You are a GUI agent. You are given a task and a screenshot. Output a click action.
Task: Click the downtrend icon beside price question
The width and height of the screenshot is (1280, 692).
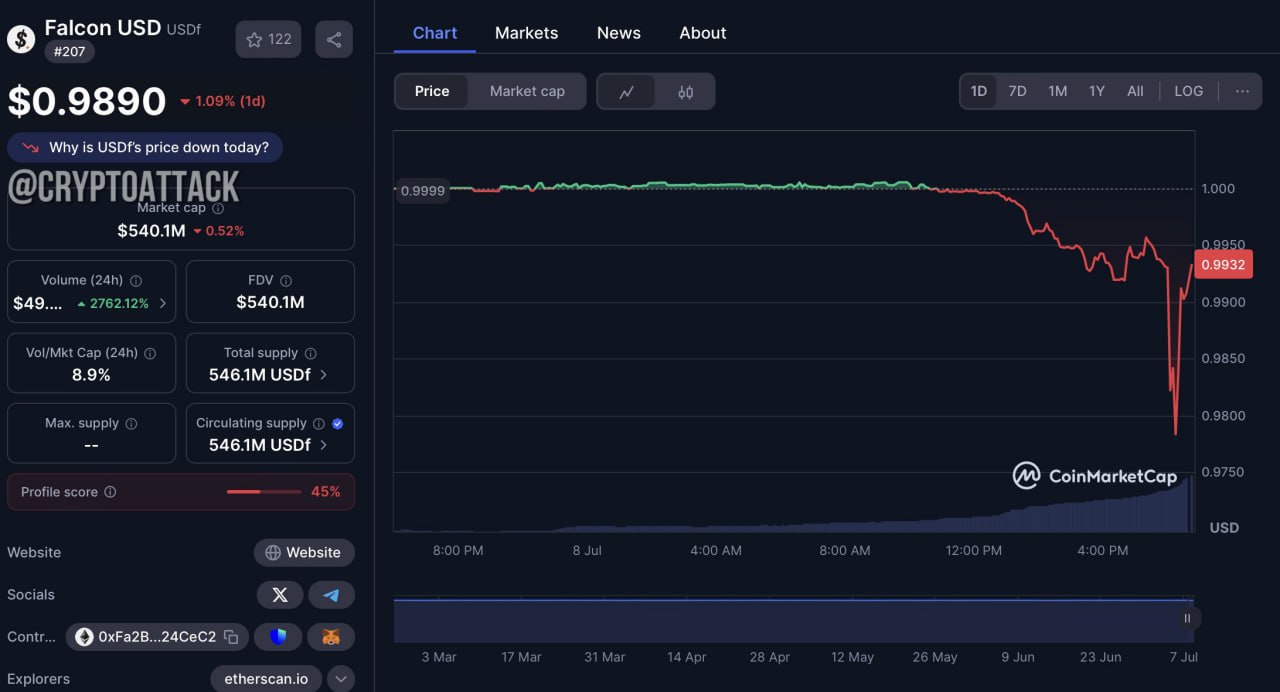(30, 148)
